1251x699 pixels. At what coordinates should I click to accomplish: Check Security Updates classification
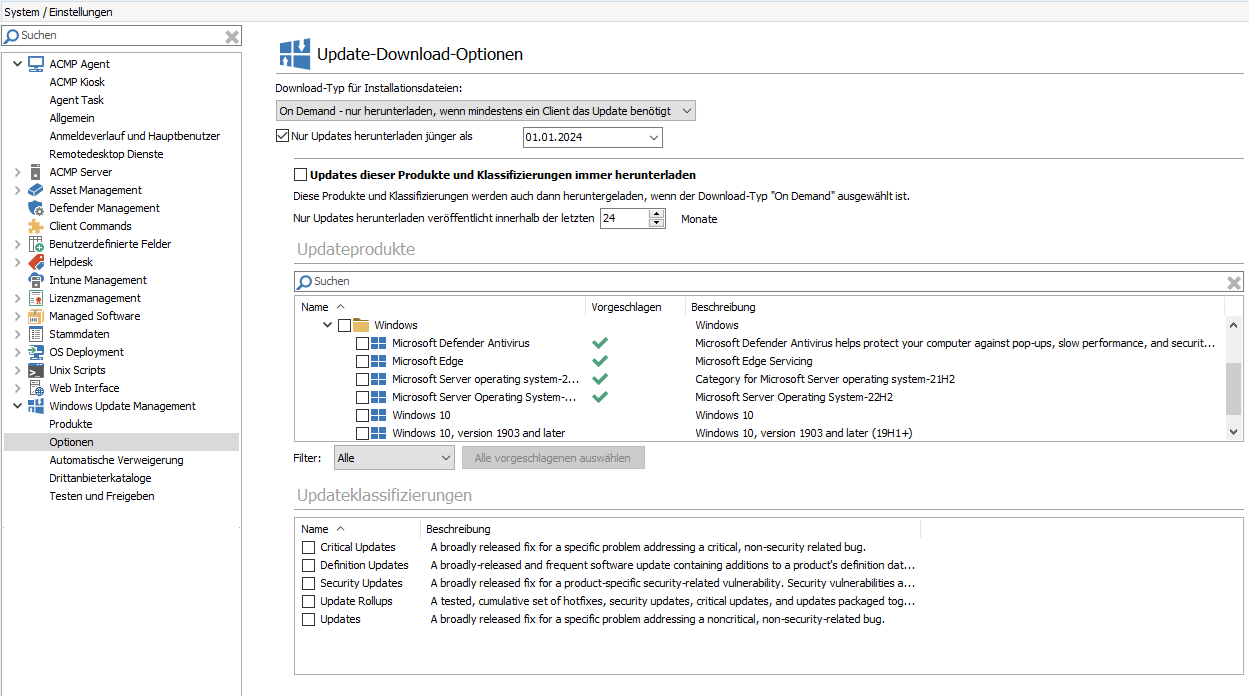(x=309, y=583)
